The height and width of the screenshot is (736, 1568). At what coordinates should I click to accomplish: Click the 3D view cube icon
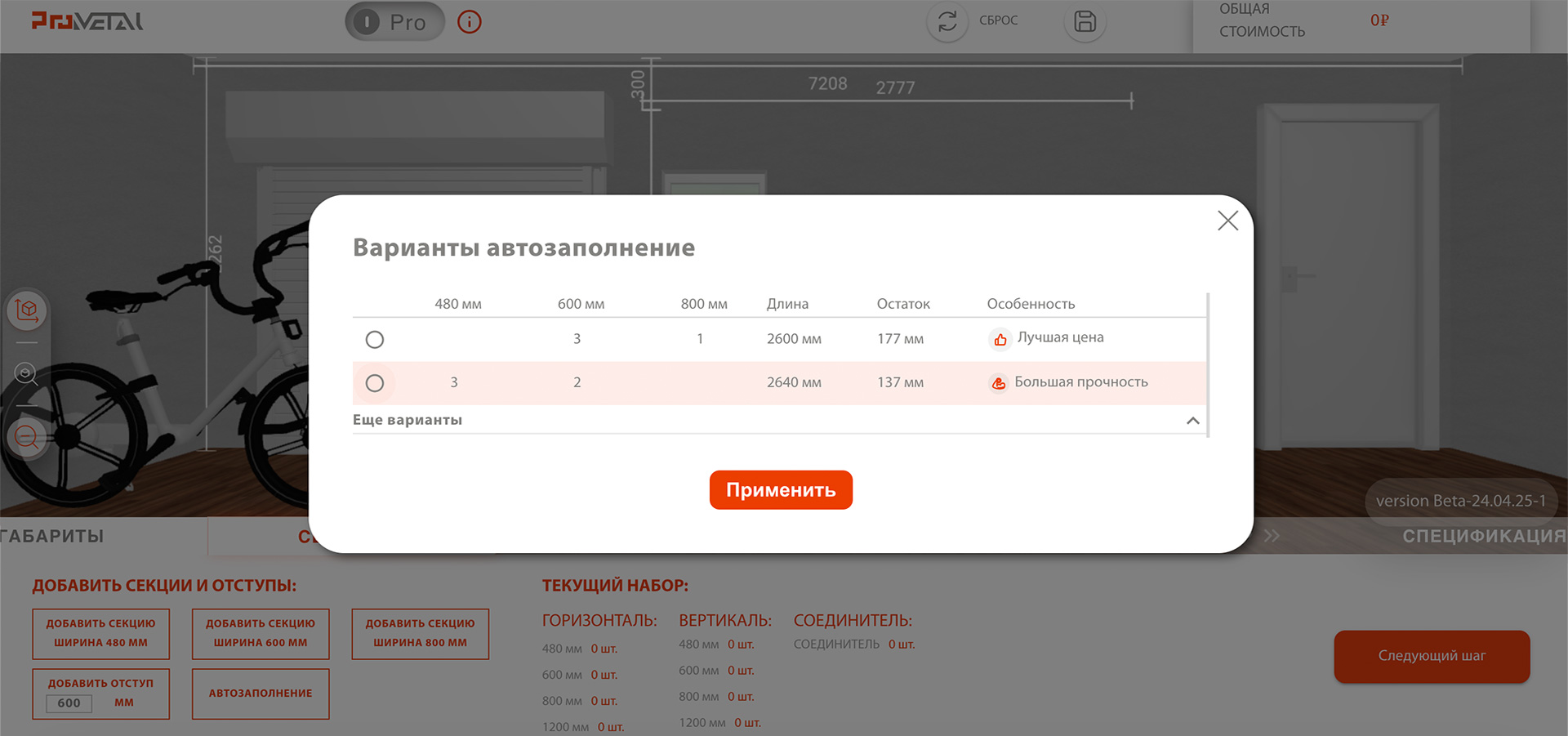coord(27,310)
